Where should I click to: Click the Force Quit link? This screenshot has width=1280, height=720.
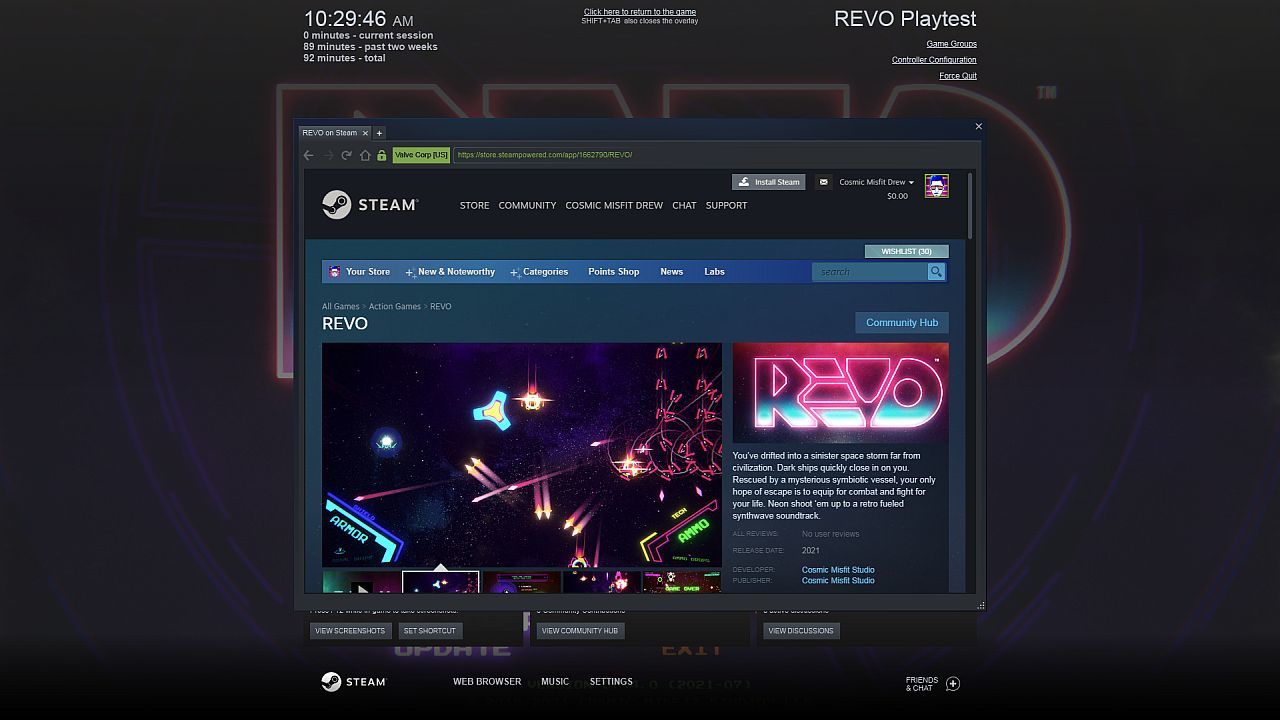click(957, 75)
